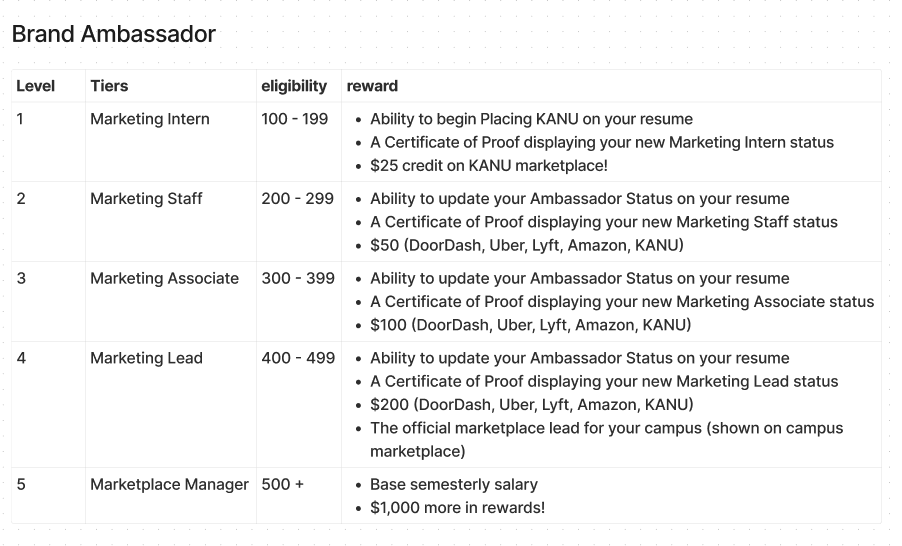Click the 200 - 299 eligibility cell
The image size is (902, 546).
pyautogui.click(x=297, y=199)
